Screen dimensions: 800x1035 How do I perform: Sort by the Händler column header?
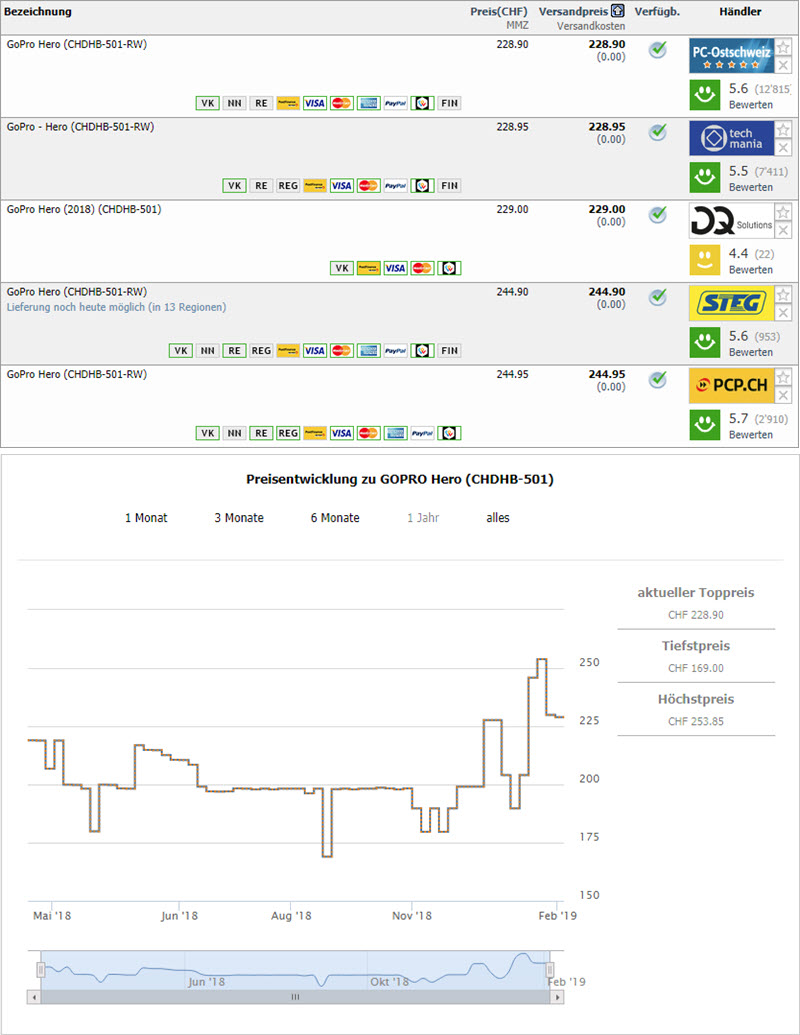[740, 12]
